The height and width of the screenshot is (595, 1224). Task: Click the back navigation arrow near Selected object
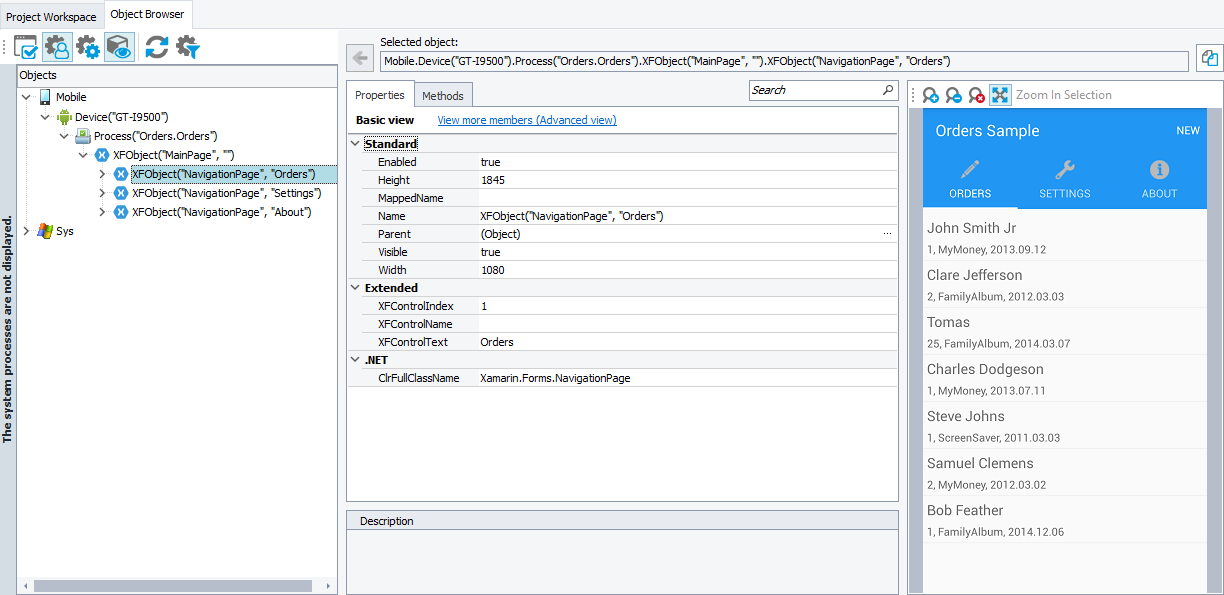coord(359,56)
